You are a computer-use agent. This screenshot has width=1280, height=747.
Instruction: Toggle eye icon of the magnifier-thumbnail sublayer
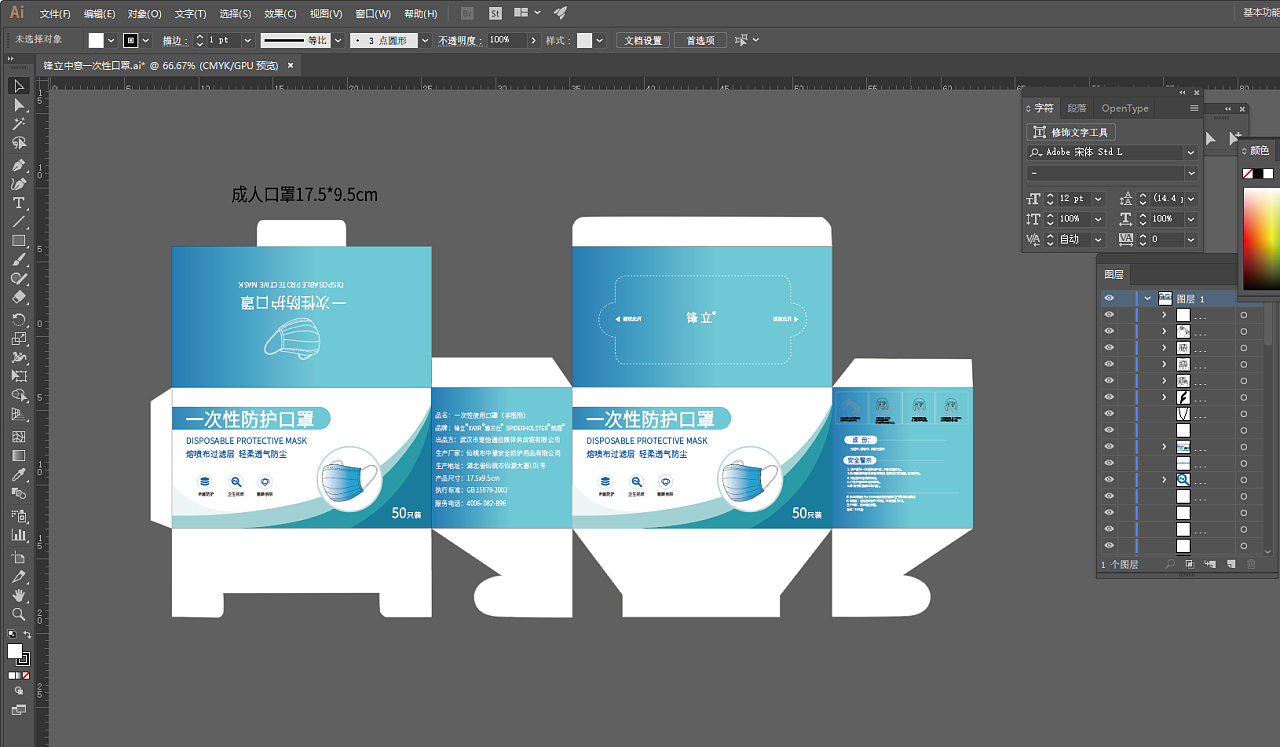click(x=1109, y=480)
